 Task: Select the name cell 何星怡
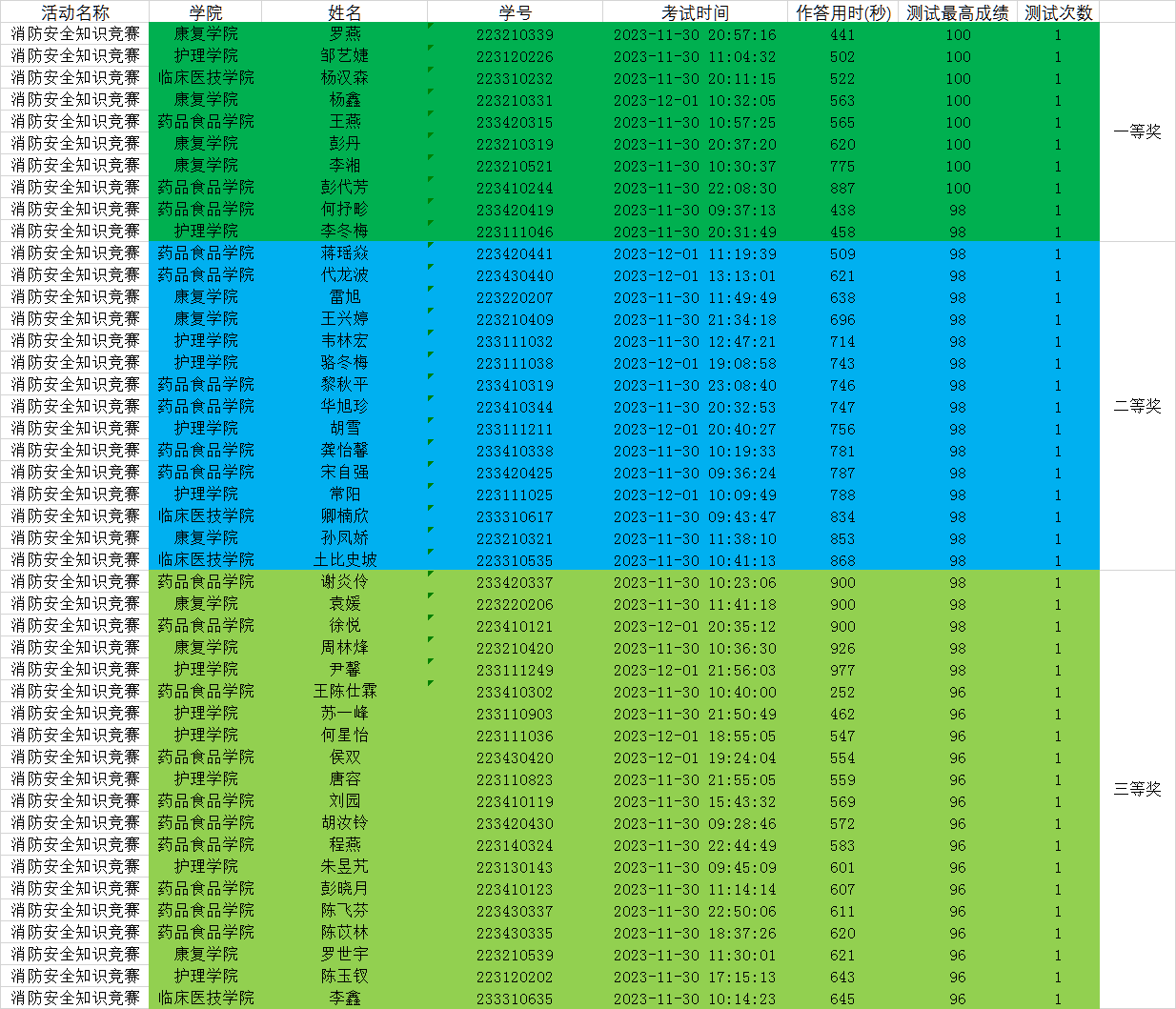coord(344,736)
